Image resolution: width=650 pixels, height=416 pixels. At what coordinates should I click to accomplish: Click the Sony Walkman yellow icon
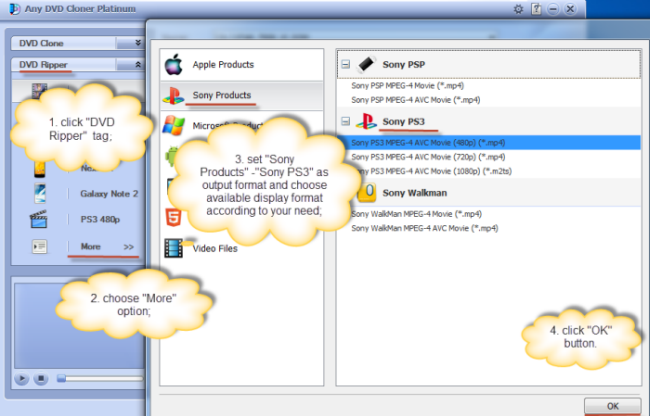pos(367,193)
